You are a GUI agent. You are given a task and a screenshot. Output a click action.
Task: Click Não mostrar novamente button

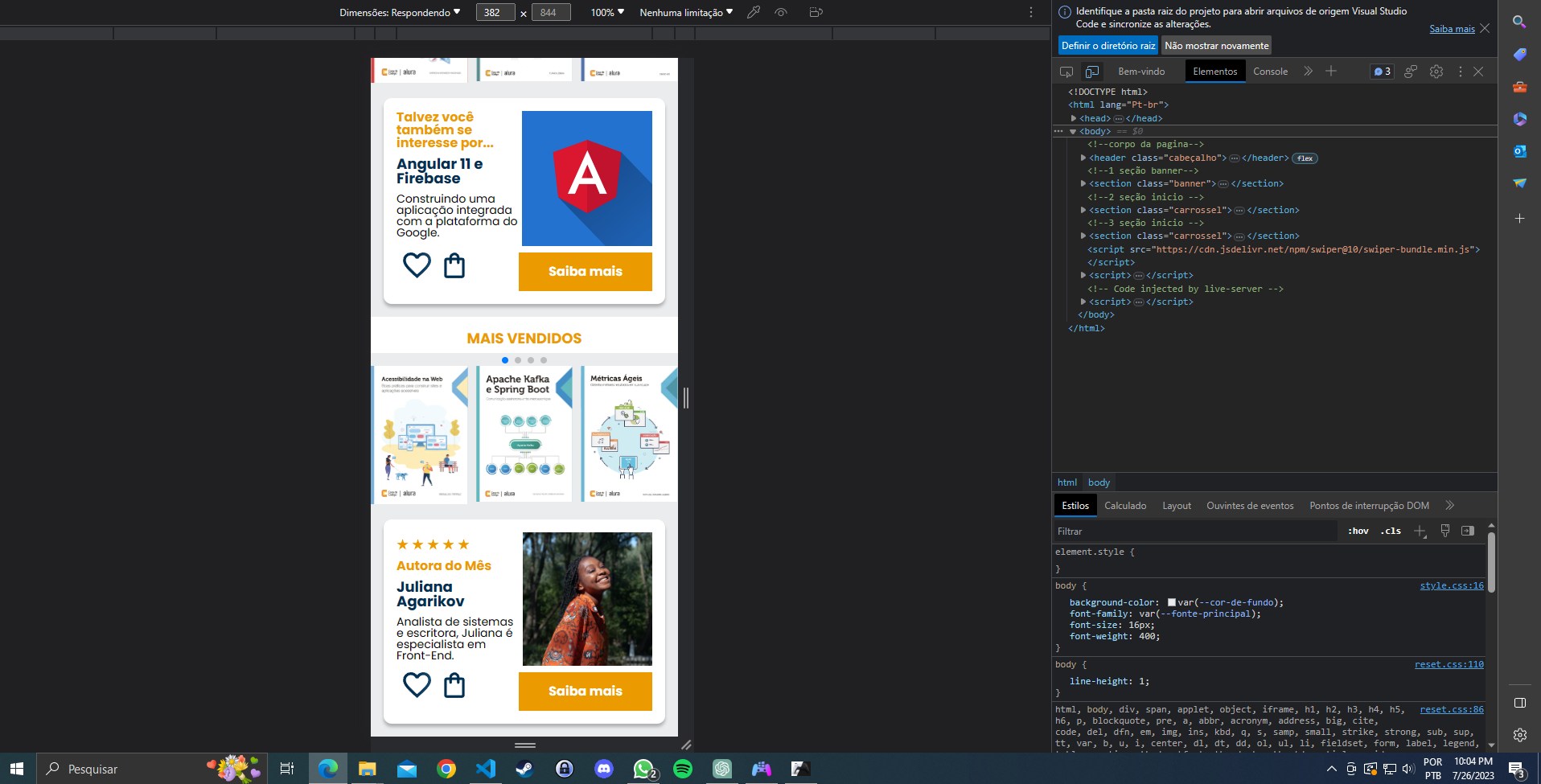tap(1217, 46)
